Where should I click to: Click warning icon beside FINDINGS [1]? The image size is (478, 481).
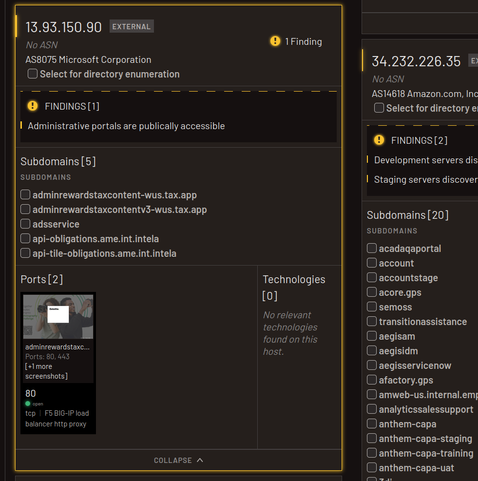coord(33,106)
